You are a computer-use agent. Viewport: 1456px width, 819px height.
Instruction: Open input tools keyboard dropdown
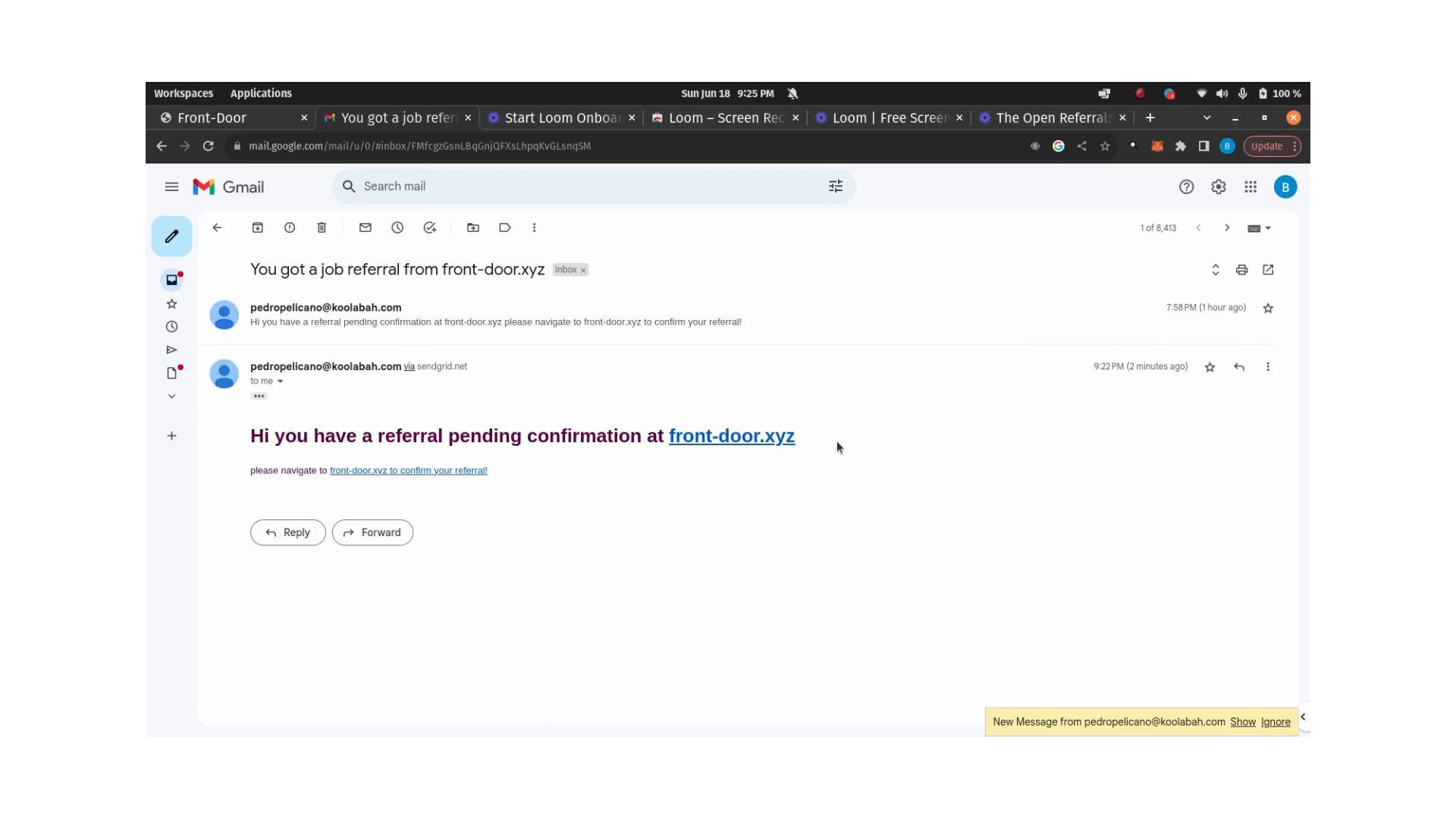pos(1260,228)
